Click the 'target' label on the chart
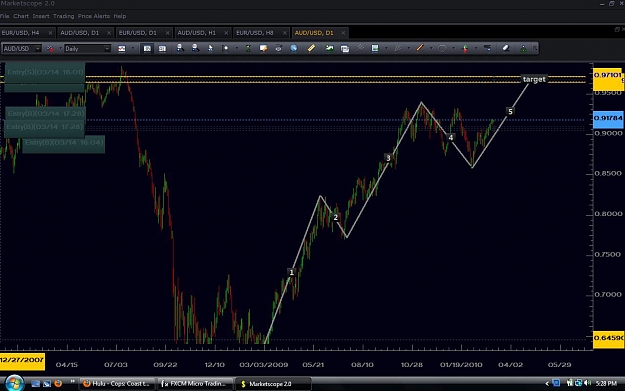Screen dimensions: 625x391 pos(534,79)
